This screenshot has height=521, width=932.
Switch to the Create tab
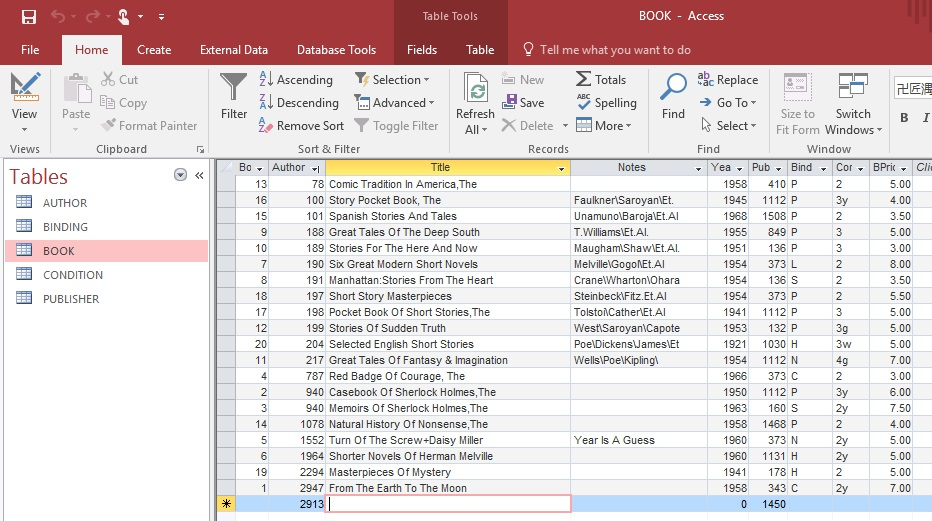[x=154, y=50]
